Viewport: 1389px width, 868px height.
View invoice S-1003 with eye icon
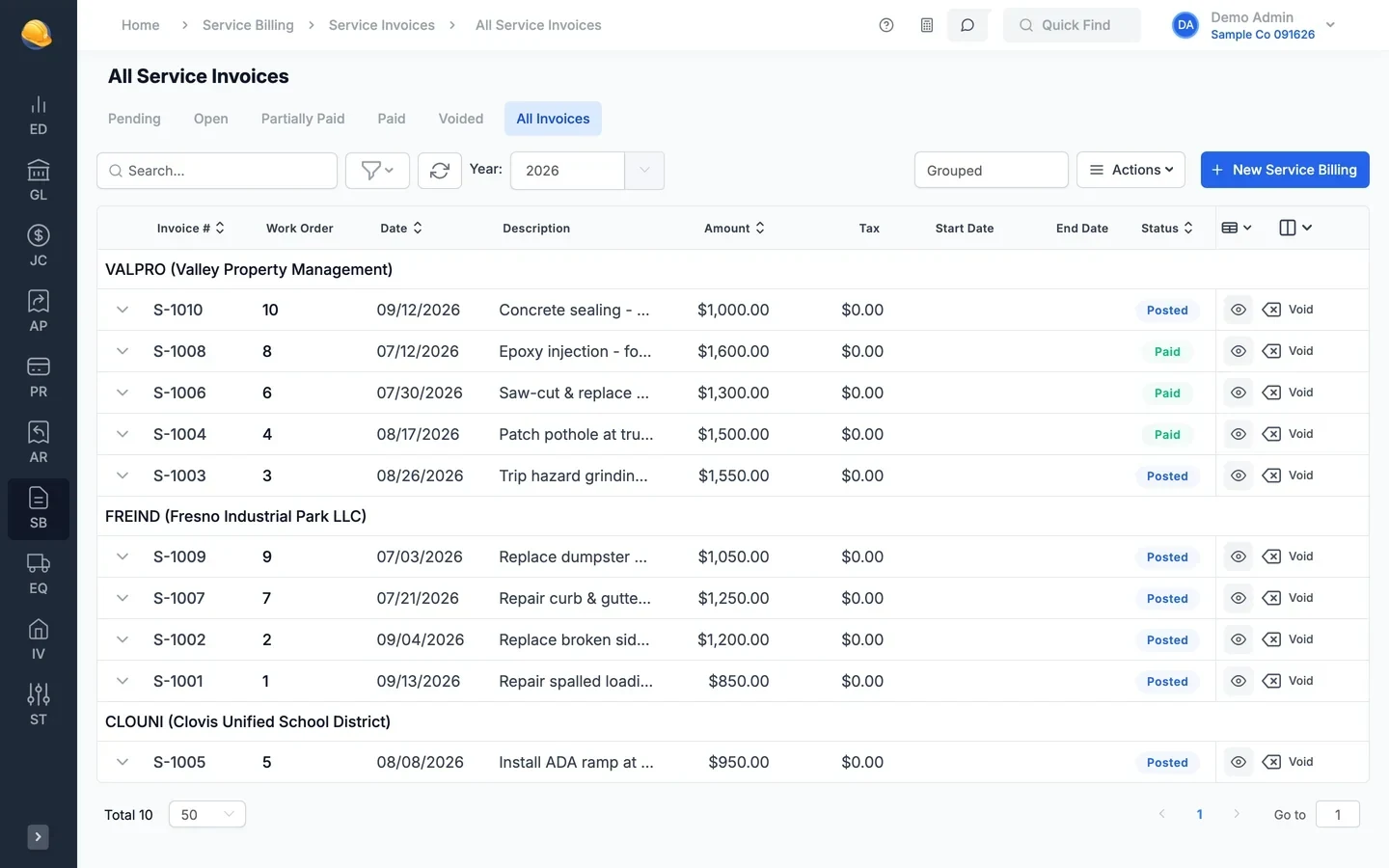click(x=1239, y=475)
